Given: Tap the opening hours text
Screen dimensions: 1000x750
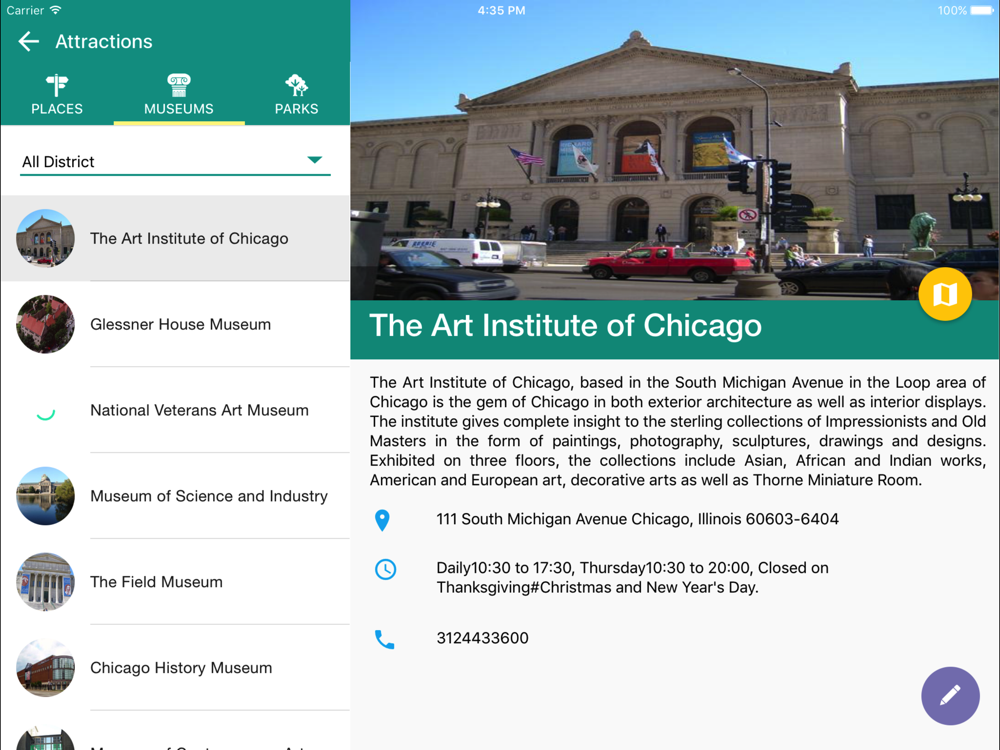Looking at the screenshot, I should [x=632, y=577].
